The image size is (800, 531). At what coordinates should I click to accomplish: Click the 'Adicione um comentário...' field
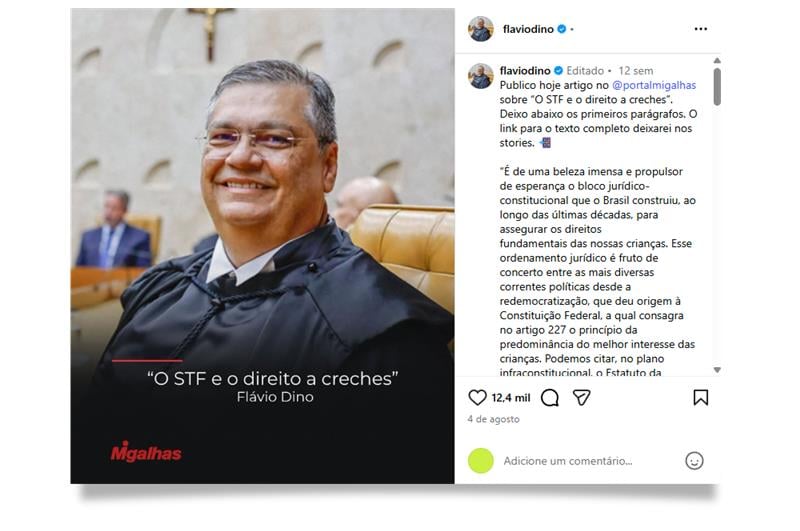pyautogui.click(x=568, y=461)
